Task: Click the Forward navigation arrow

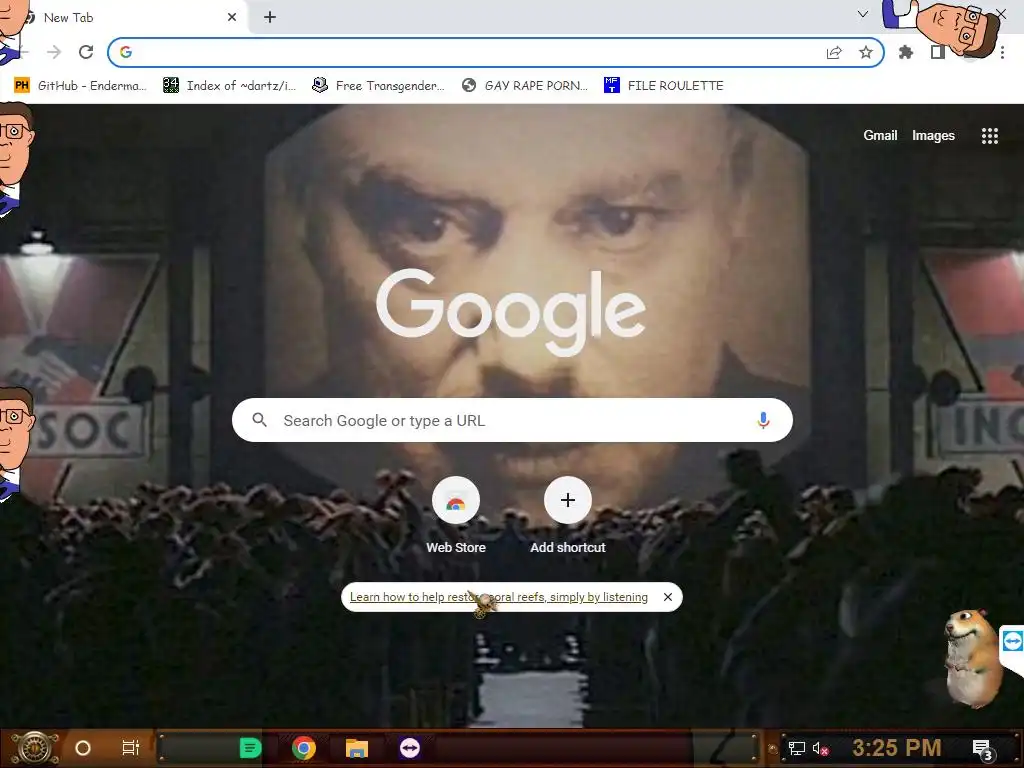Action: pyautogui.click(x=54, y=52)
